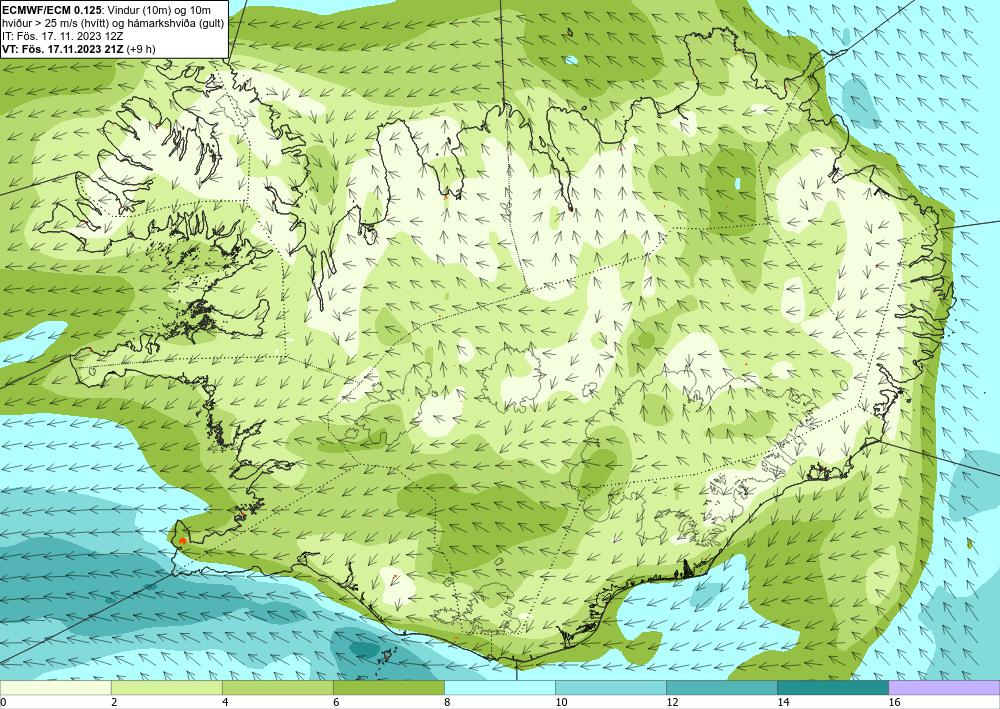Click the legend scale label '2'
This screenshot has width=1000, height=709.
(114, 702)
